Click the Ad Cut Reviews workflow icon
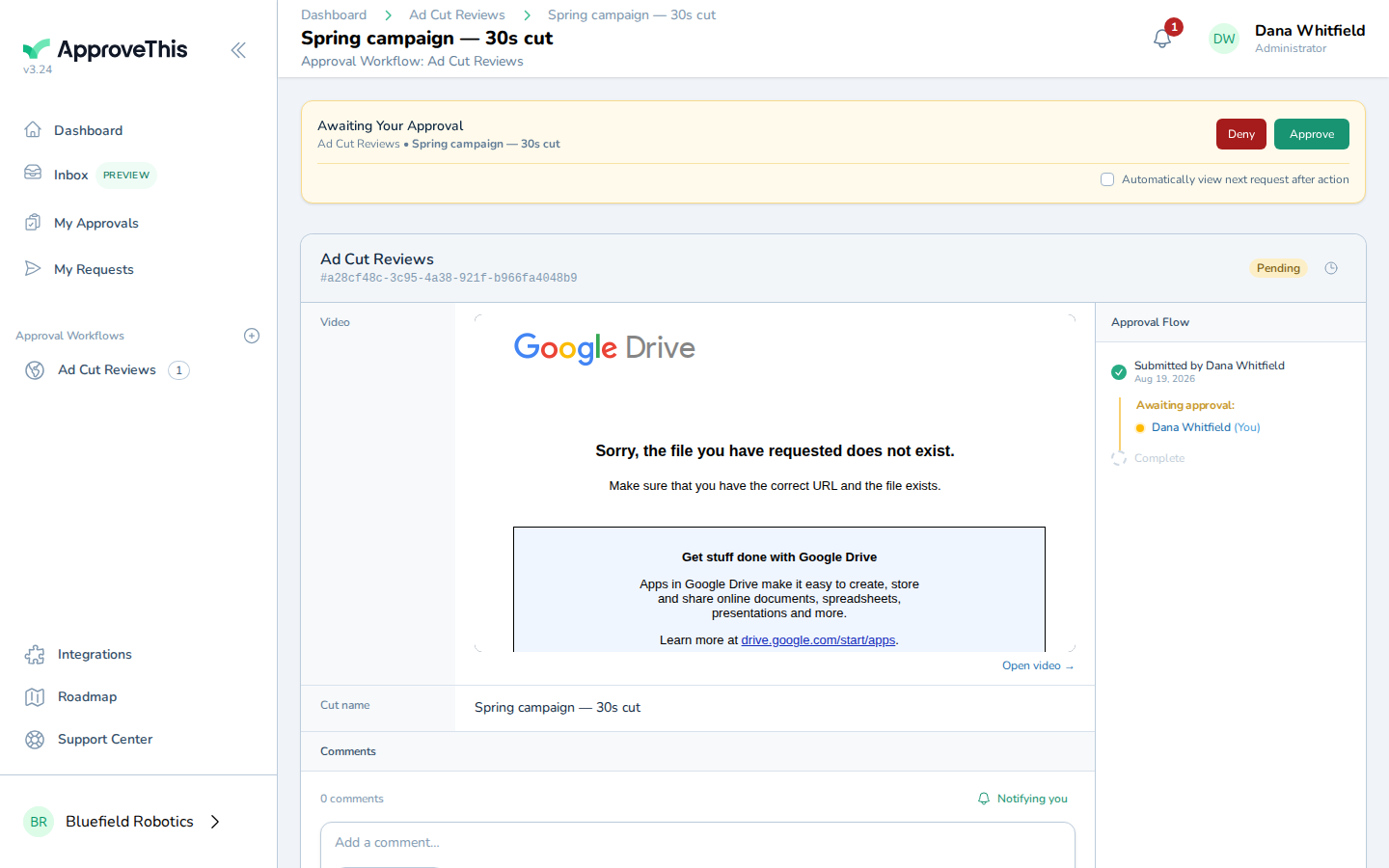Screen dimensions: 1389x868 pyautogui.click(x=35, y=370)
